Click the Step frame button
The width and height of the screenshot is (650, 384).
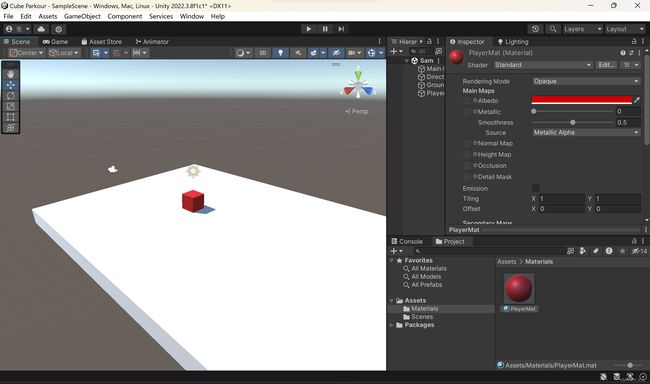[341, 29]
